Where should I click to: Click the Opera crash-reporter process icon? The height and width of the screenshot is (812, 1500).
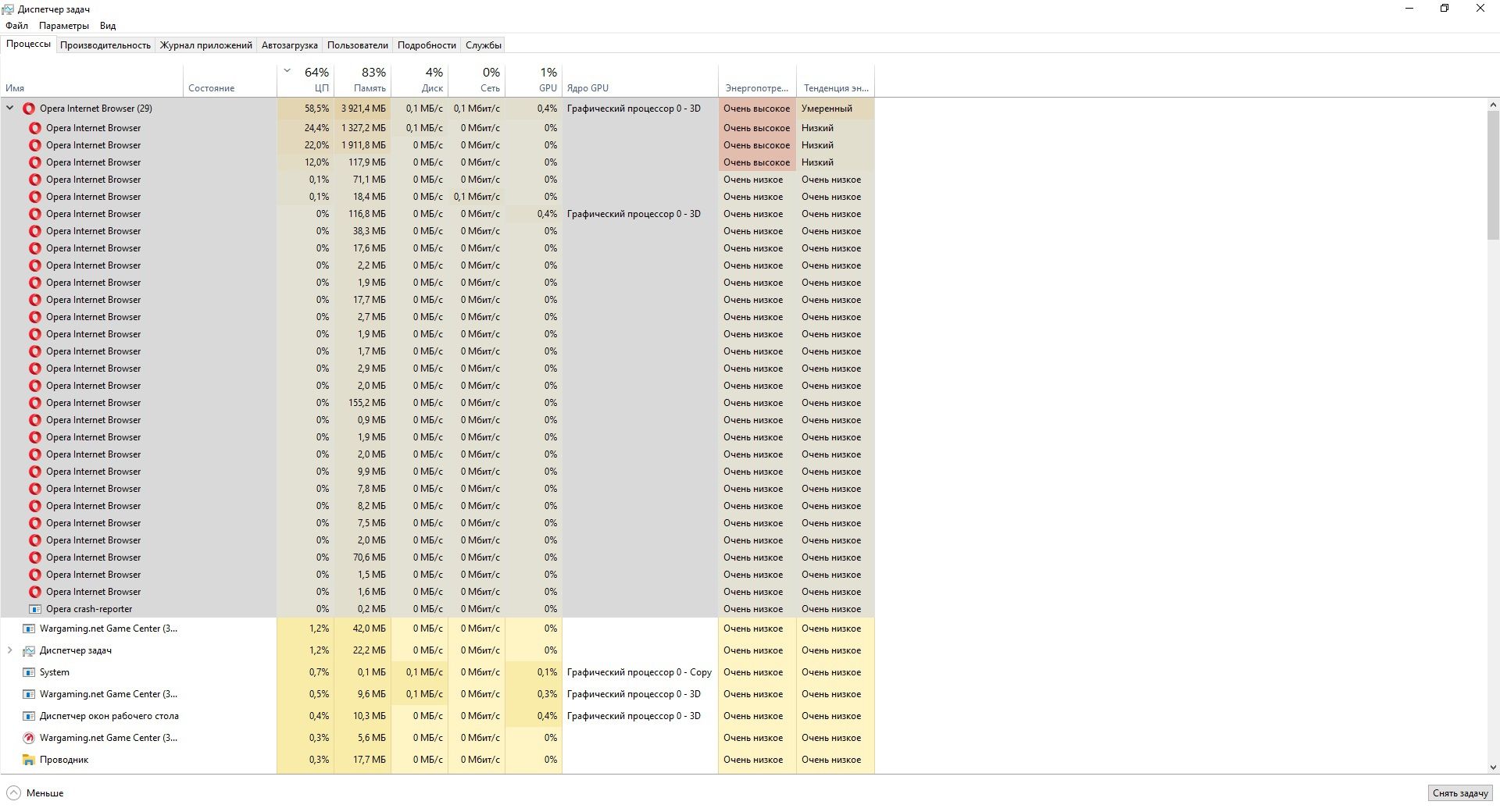(35, 609)
